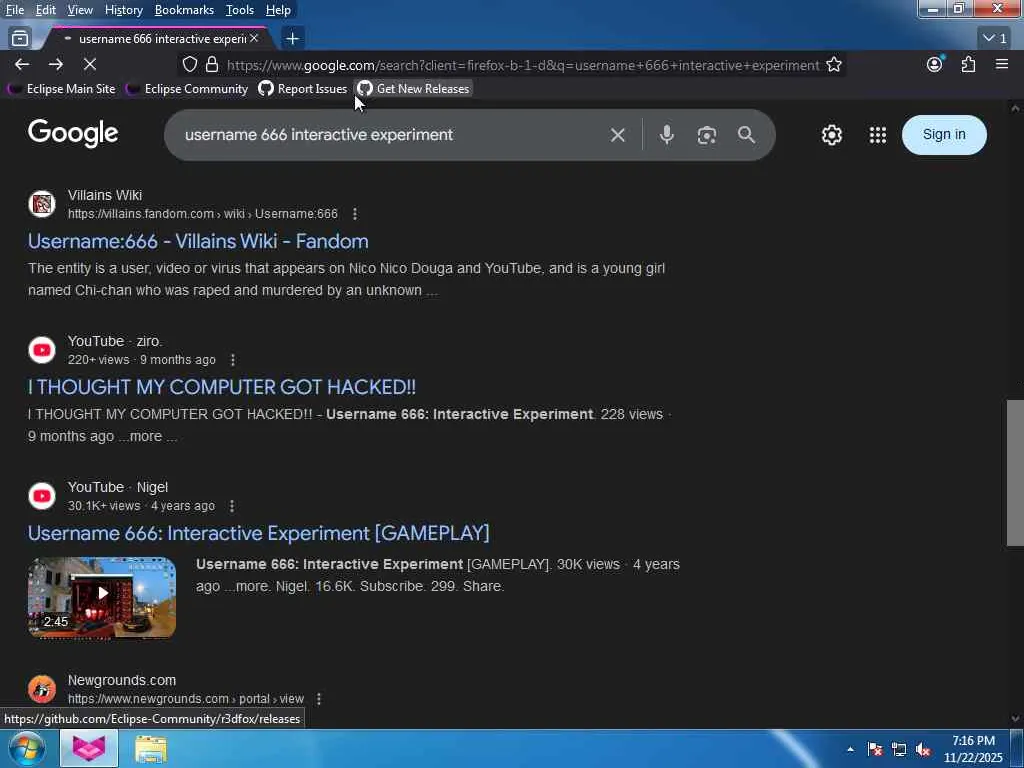Submit search with the magnifier icon
This screenshot has width=1024, height=768.
point(746,135)
